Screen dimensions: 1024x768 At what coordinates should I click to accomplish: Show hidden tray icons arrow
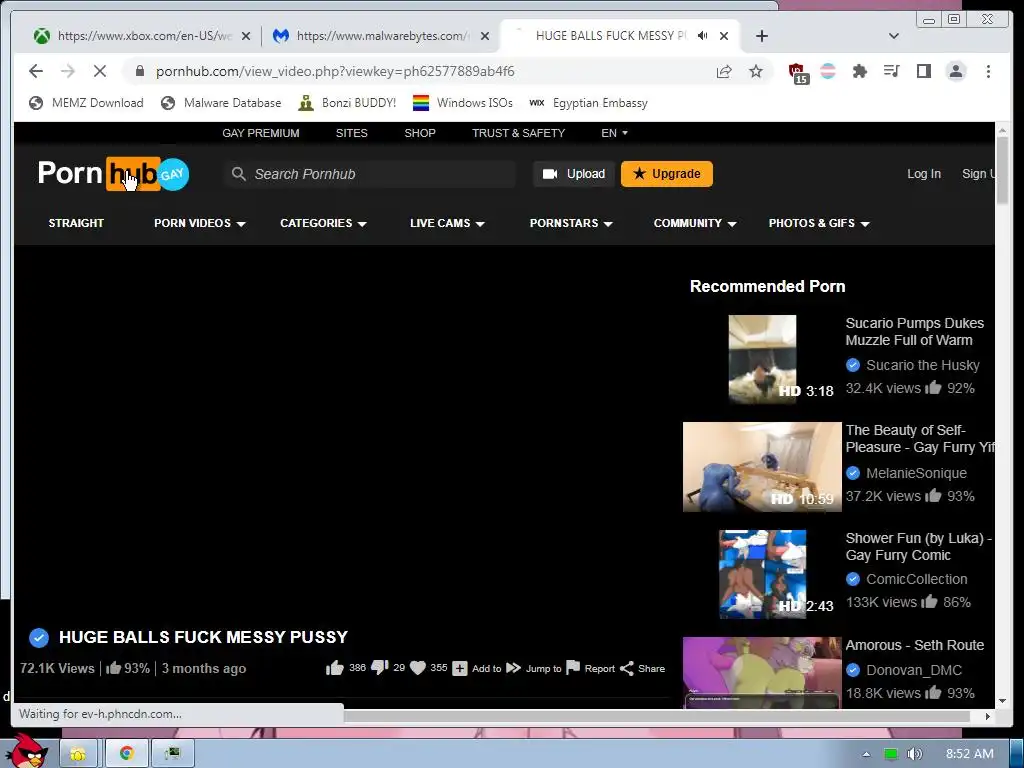(x=866, y=754)
